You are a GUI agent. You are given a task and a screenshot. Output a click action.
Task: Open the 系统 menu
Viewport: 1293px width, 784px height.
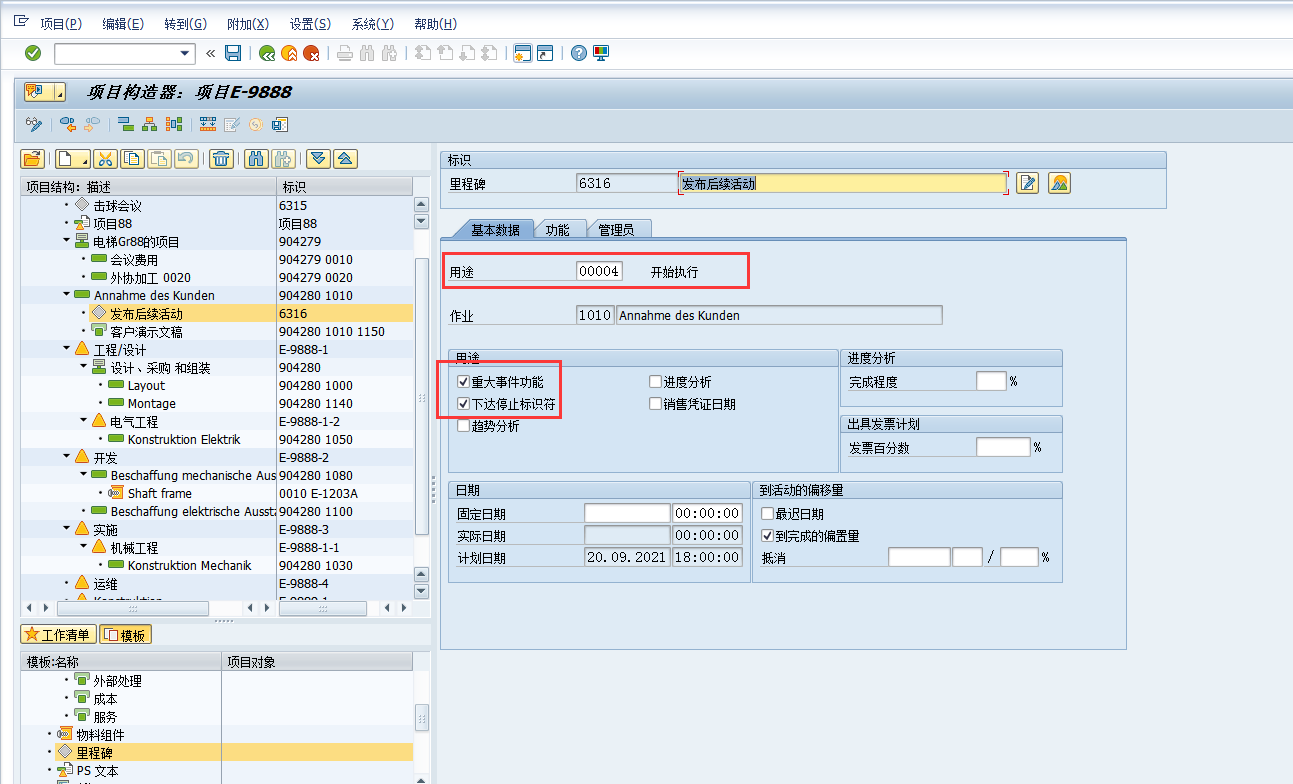[x=371, y=23]
